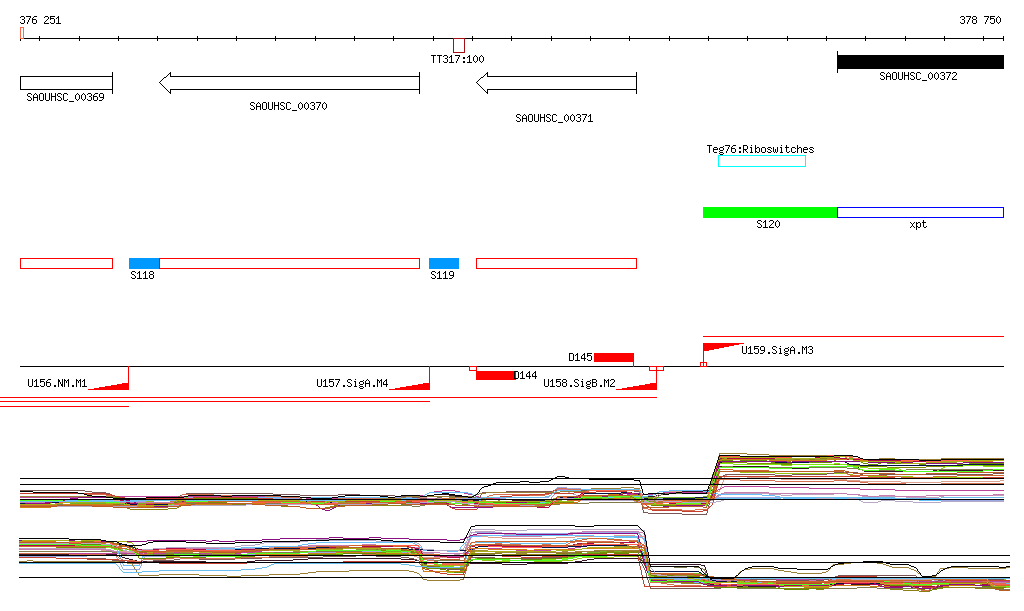The width and height of the screenshot is (1024, 611).
Task: Click the U157.SigA.M4 label text
Action: (x=352, y=383)
